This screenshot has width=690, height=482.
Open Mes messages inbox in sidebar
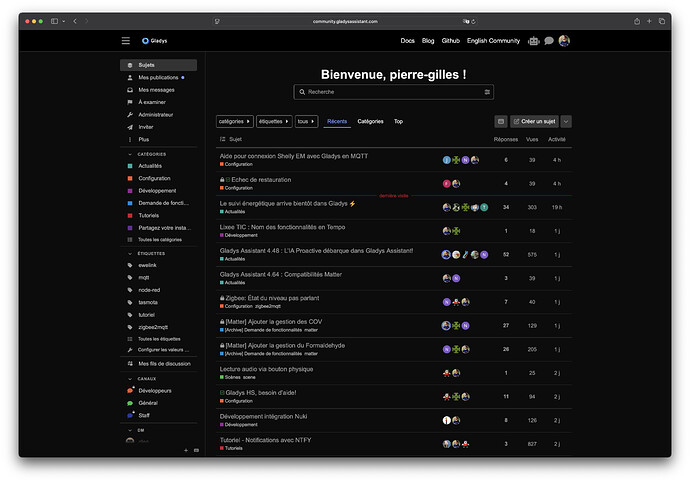coord(155,90)
